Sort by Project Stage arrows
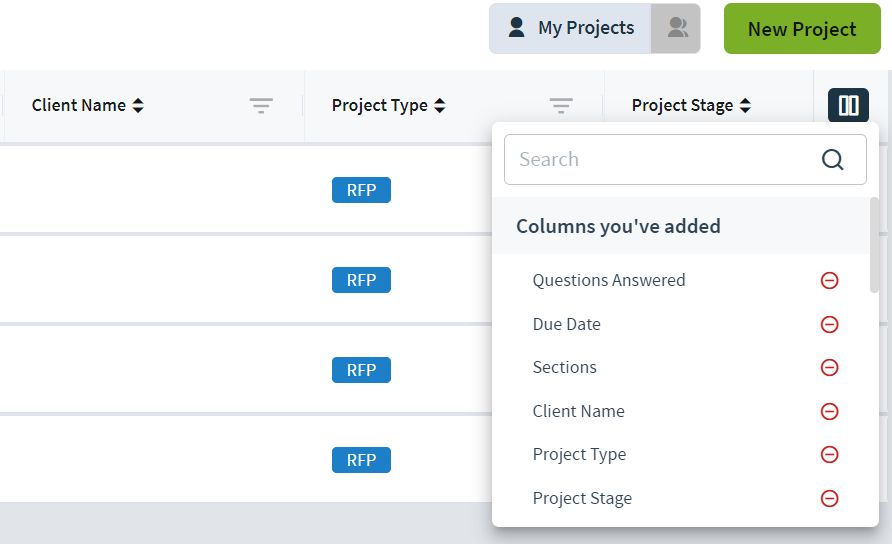Screen dimensions: 892x544 click(x=745, y=105)
